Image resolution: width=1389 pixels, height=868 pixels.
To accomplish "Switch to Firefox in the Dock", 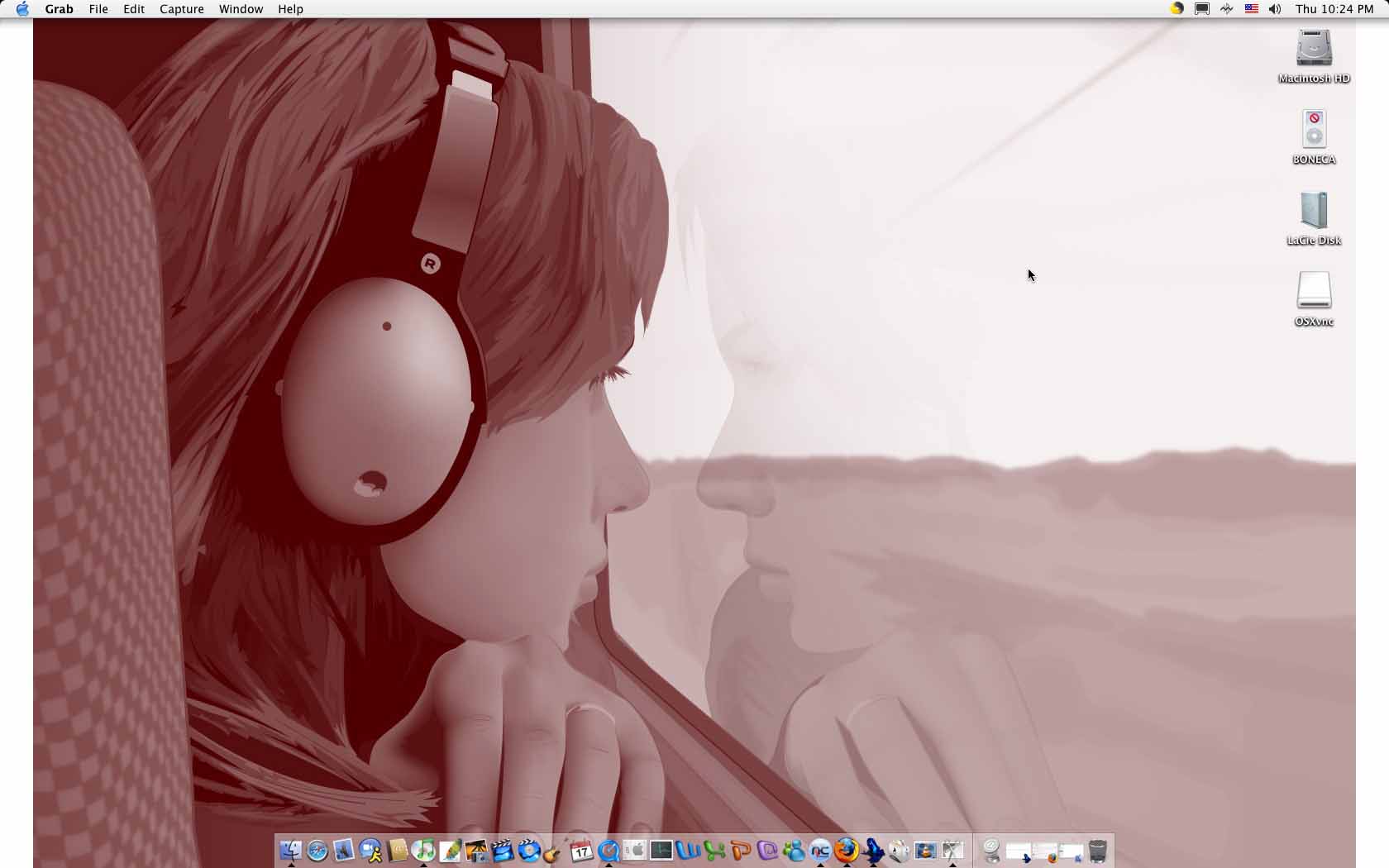I will click(x=847, y=851).
